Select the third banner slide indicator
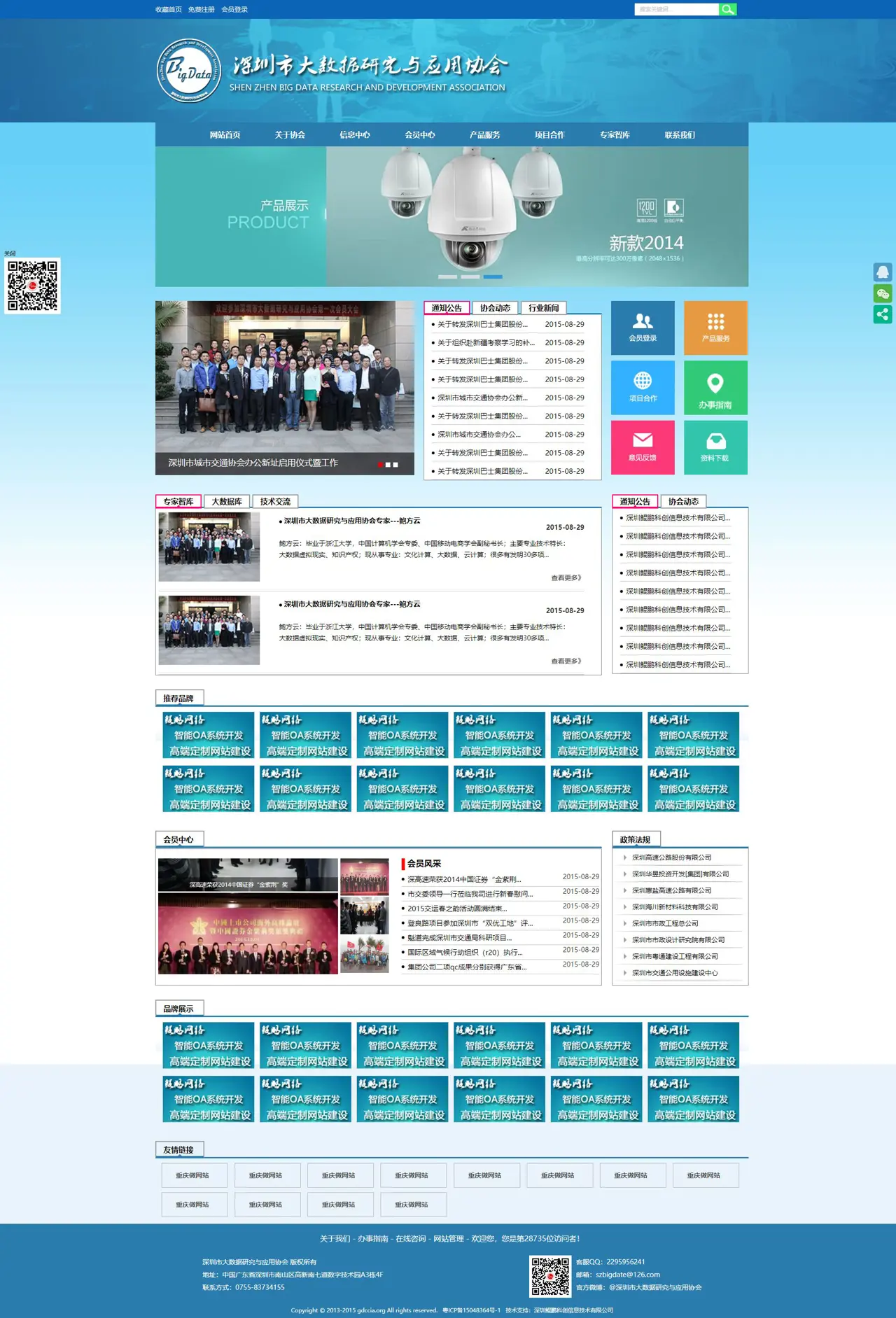The height and width of the screenshot is (1318, 896). [493, 276]
